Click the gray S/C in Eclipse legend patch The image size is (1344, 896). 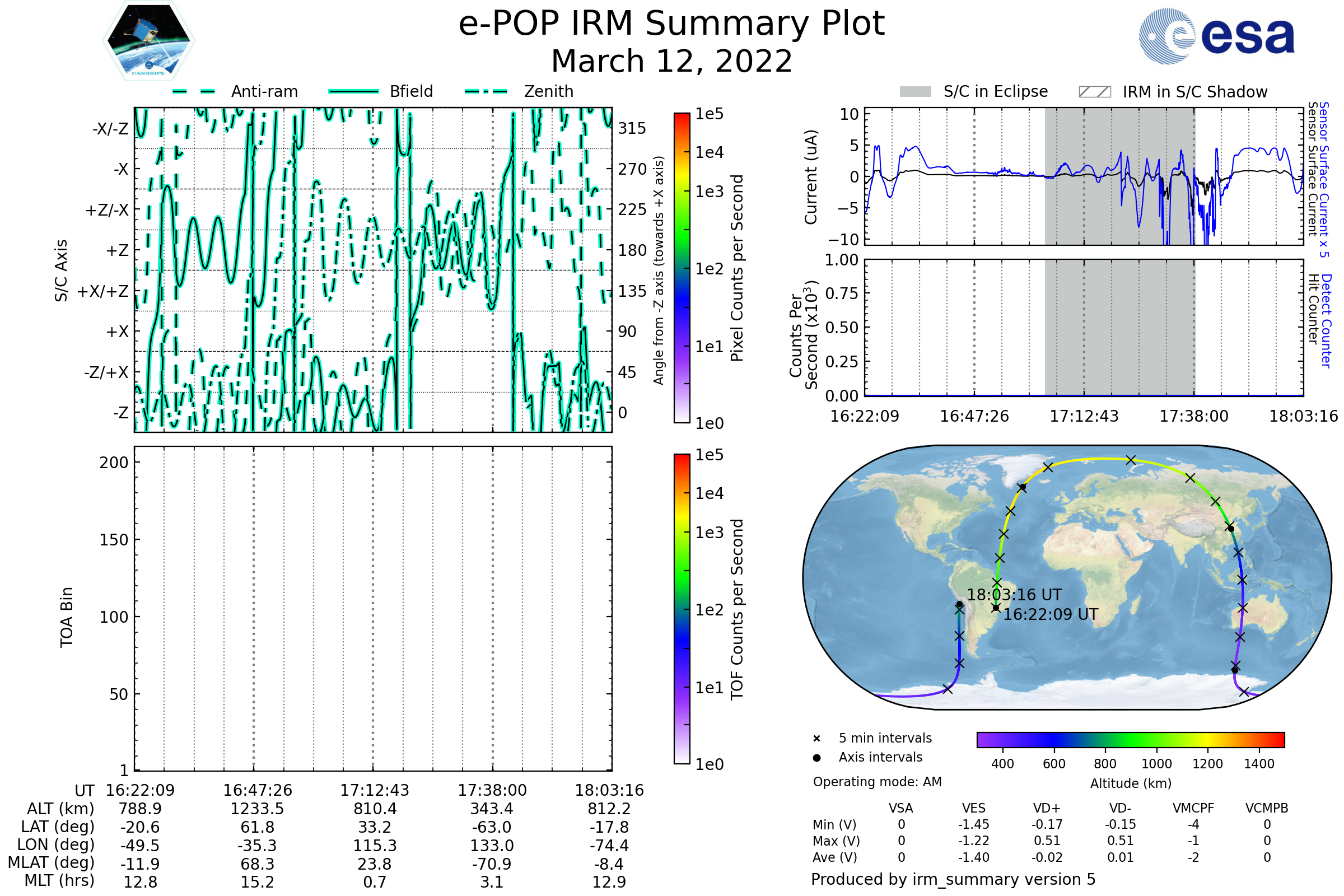click(x=915, y=92)
